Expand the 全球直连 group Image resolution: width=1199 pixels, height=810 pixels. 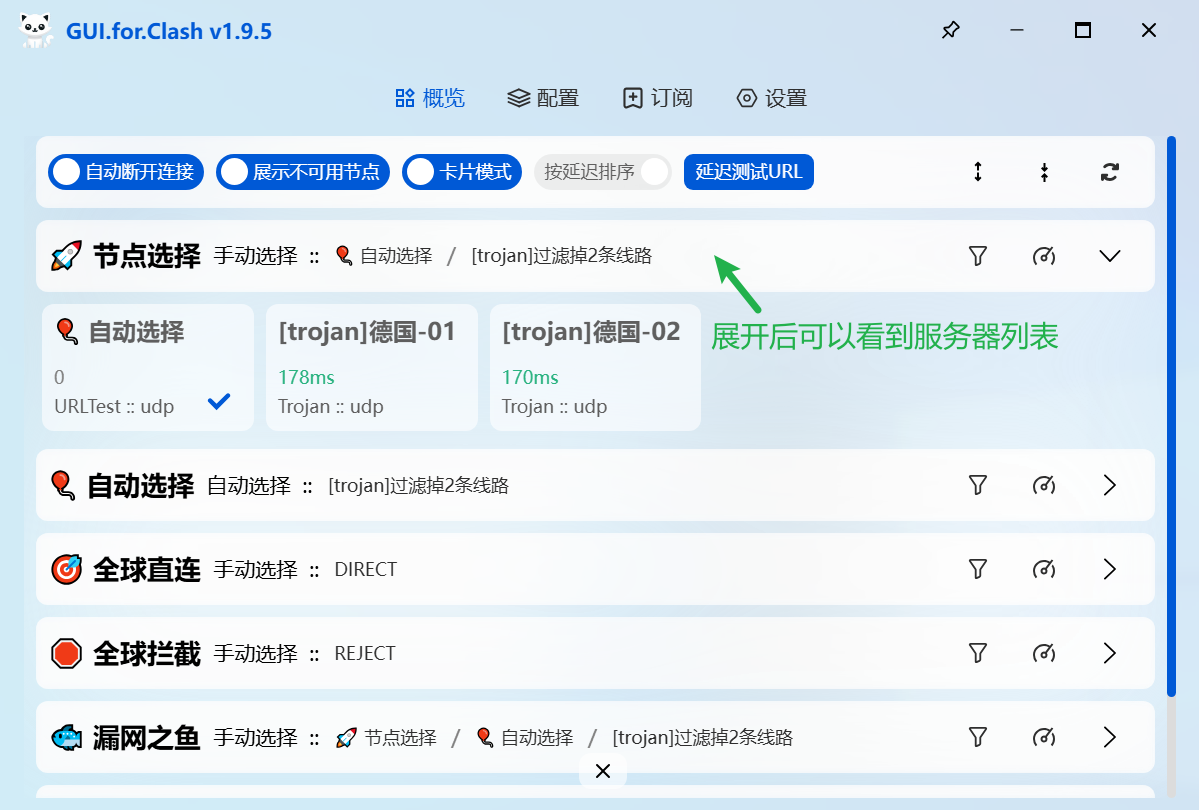[1109, 569]
